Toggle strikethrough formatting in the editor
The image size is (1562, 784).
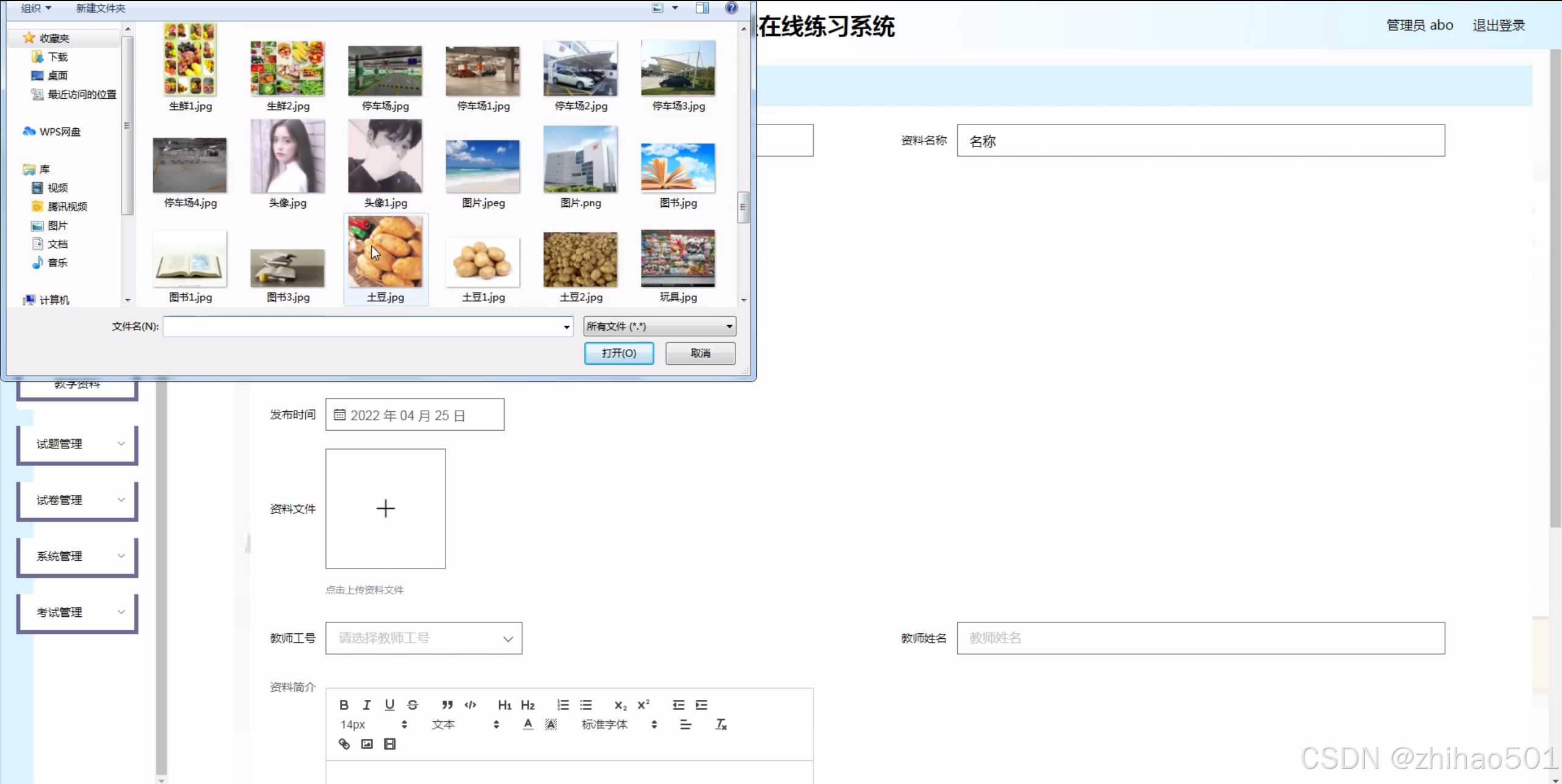(413, 705)
